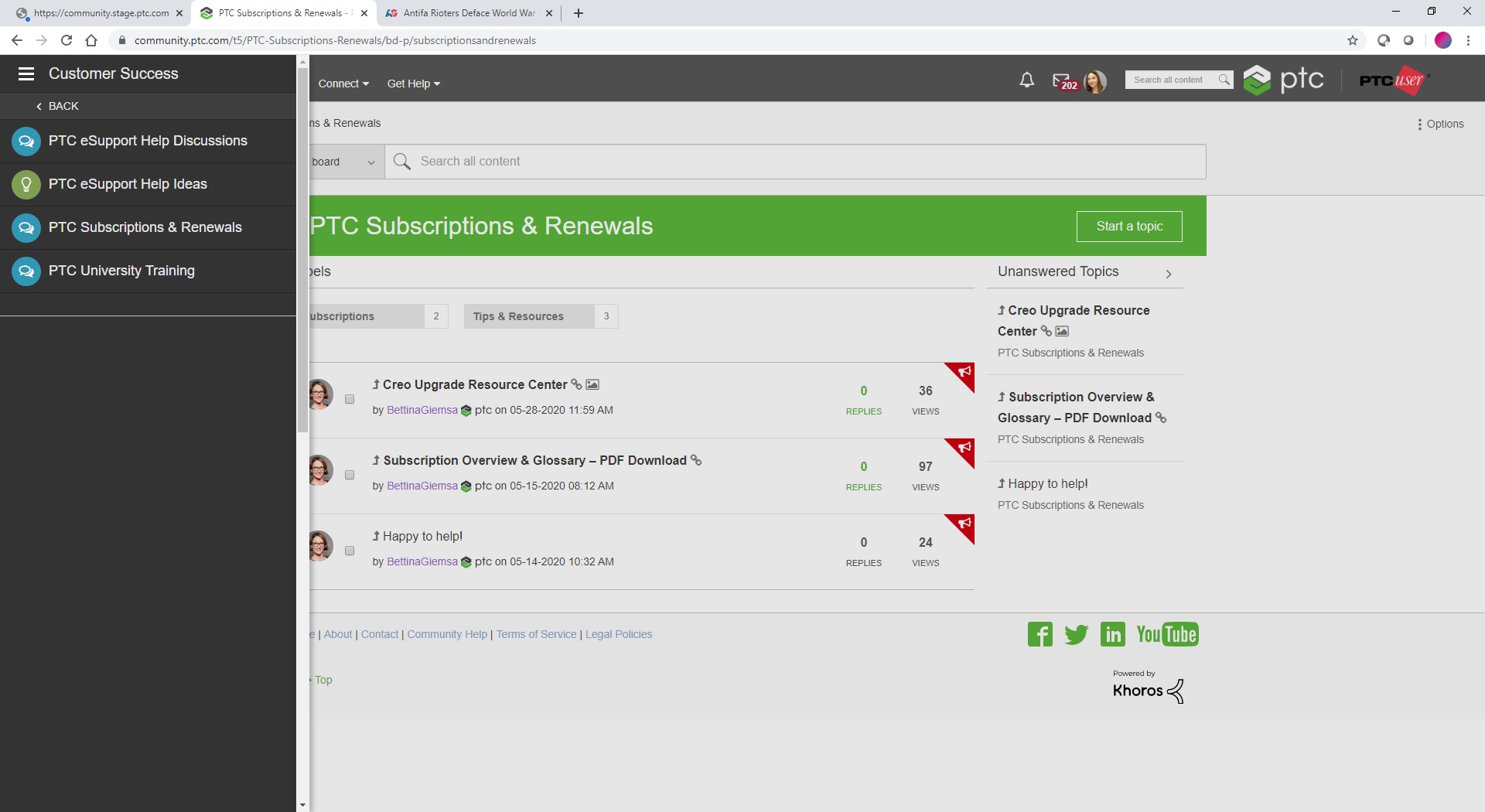Image resolution: width=1485 pixels, height=812 pixels.
Task: Switch to the Tips & Resources label
Action: 518,316
